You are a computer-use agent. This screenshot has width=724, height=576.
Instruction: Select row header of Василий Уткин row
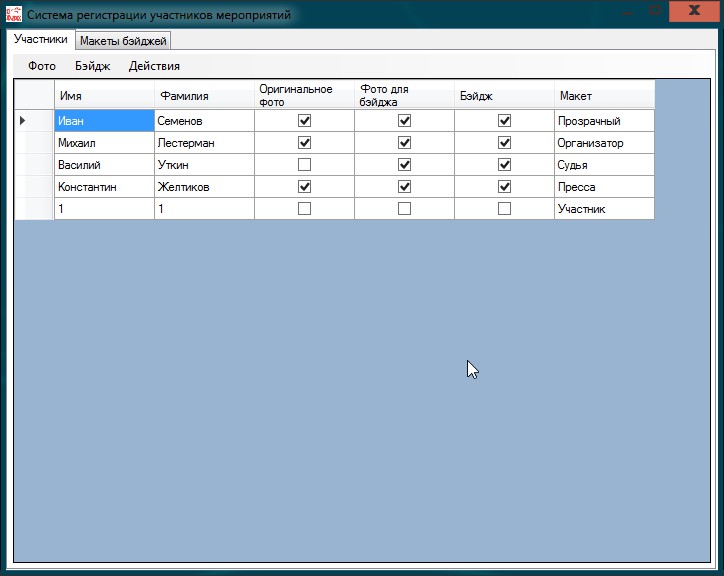34,164
